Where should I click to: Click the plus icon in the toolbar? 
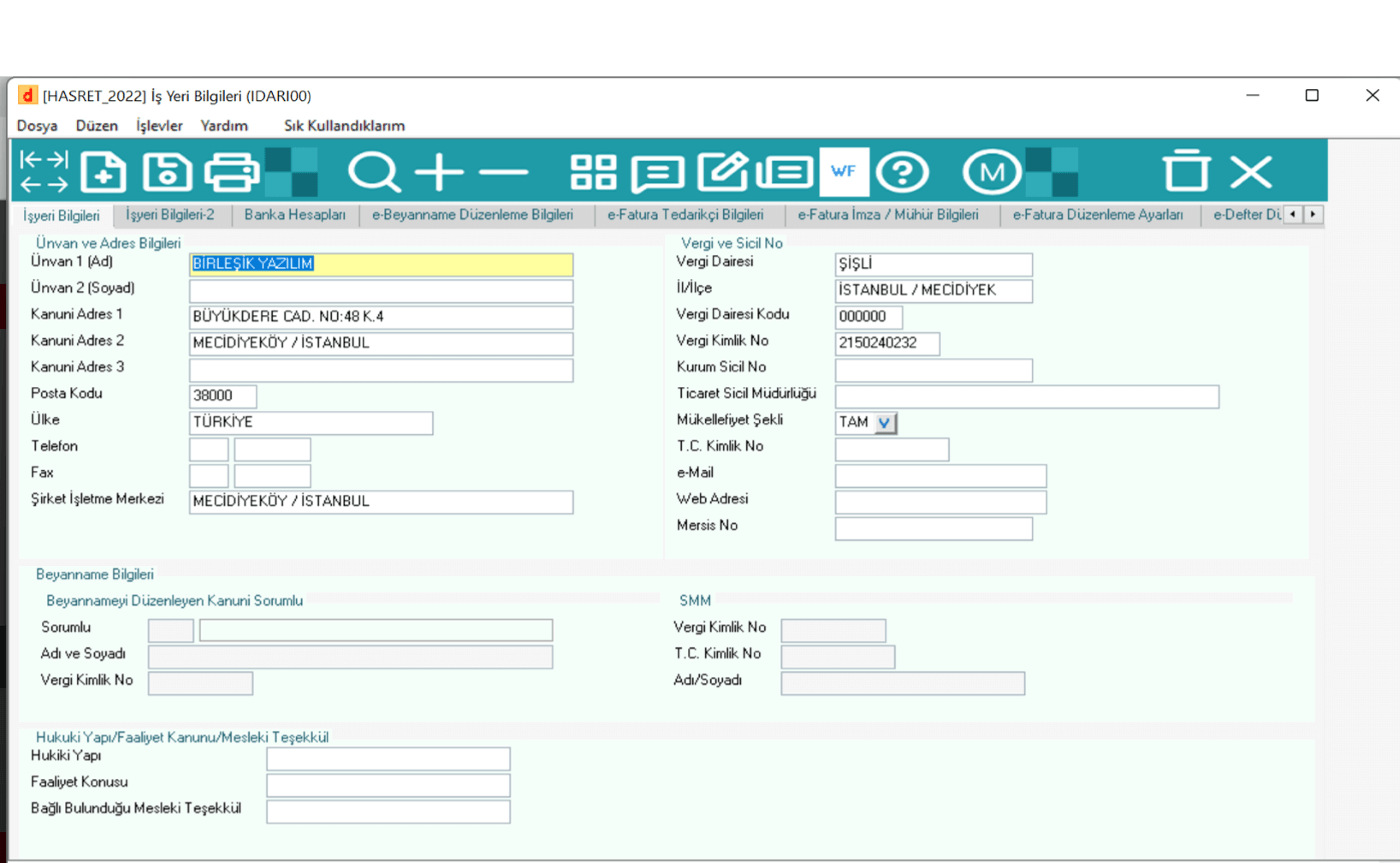[x=439, y=172]
